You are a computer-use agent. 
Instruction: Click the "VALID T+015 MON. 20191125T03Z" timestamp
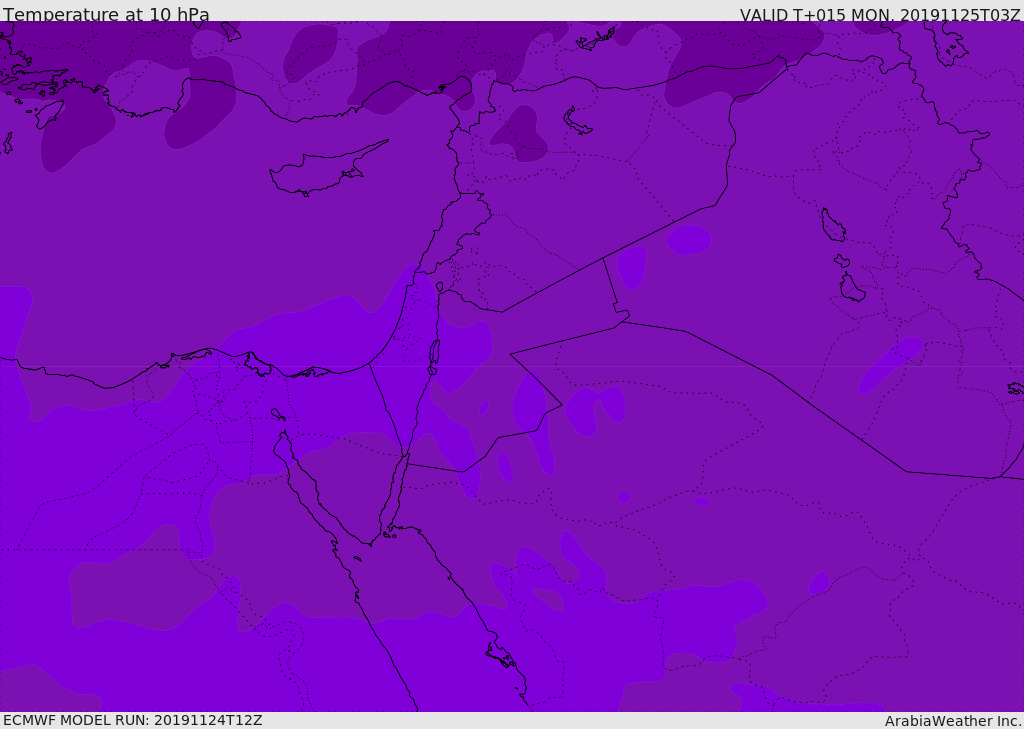pos(880,14)
